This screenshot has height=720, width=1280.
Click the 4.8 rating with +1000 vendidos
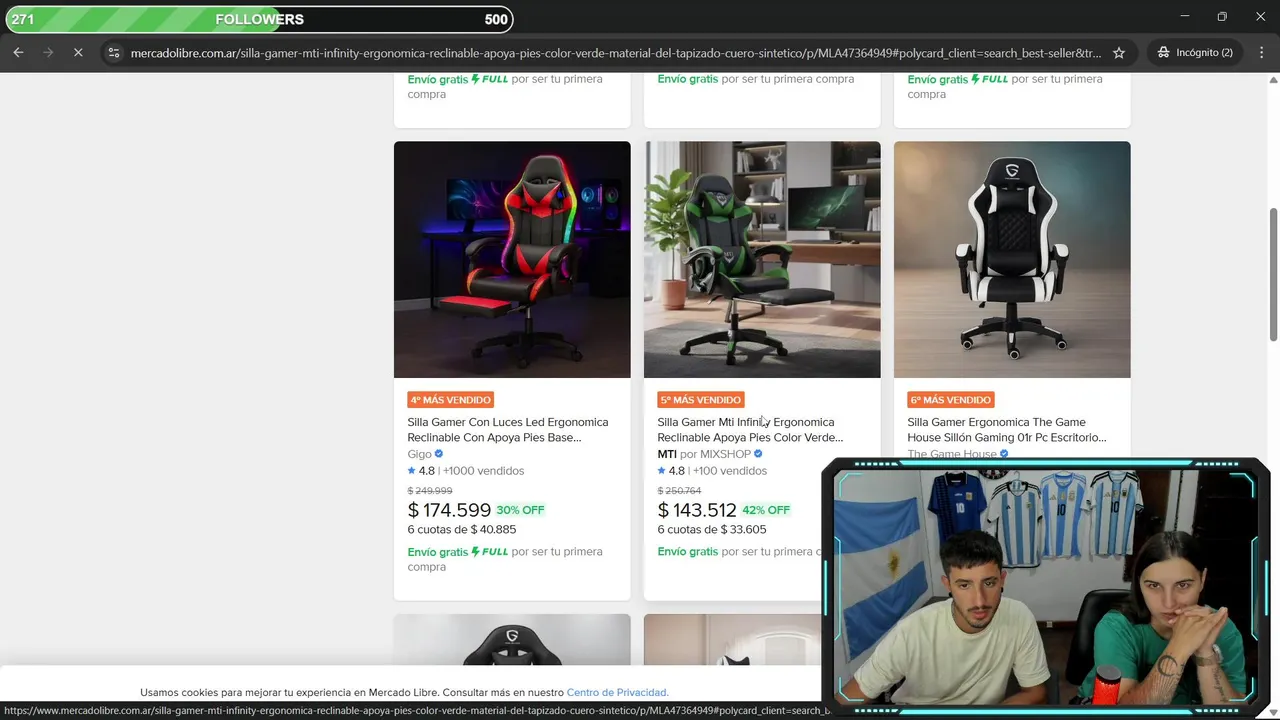coord(466,471)
